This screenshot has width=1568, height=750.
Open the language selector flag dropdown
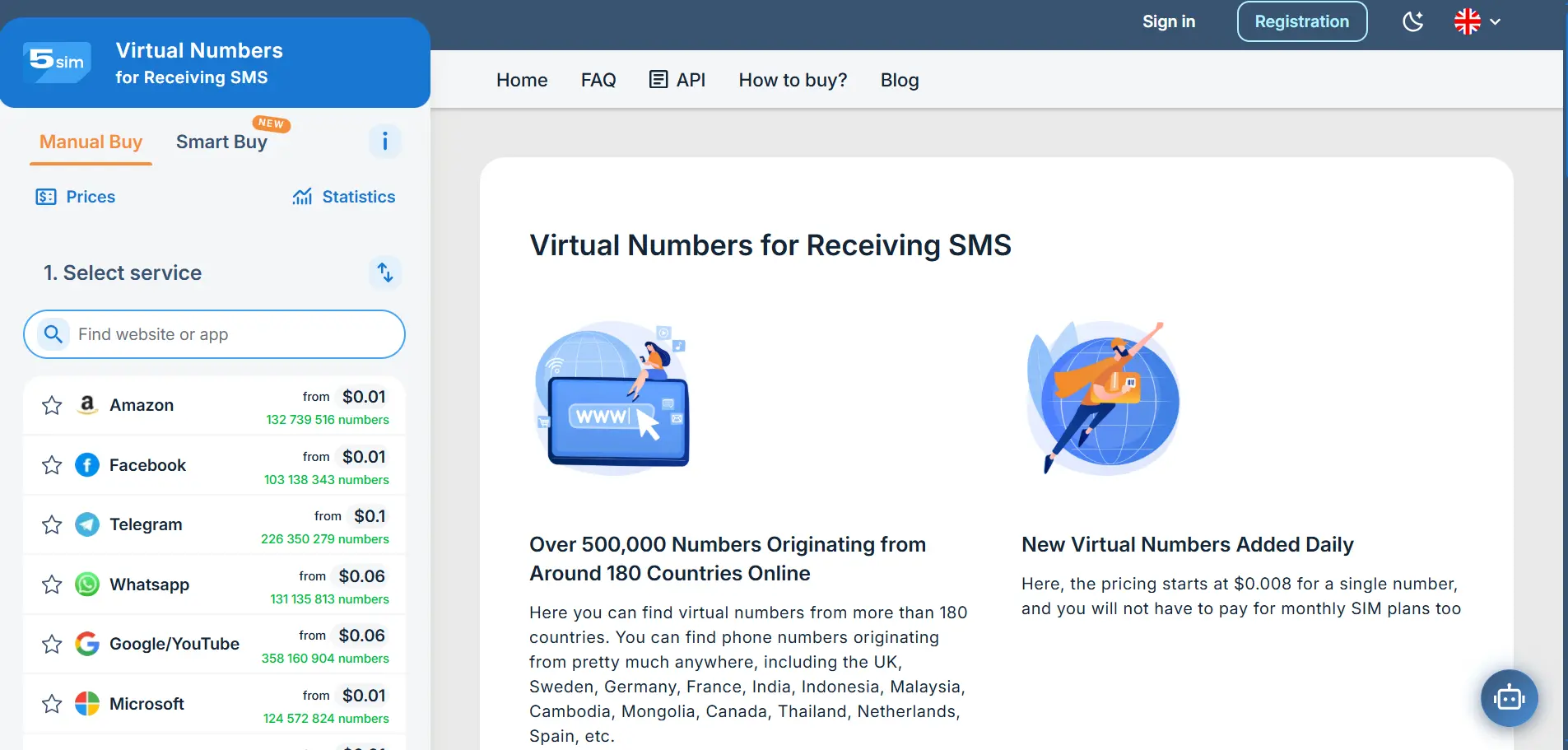[x=1477, y=21]
